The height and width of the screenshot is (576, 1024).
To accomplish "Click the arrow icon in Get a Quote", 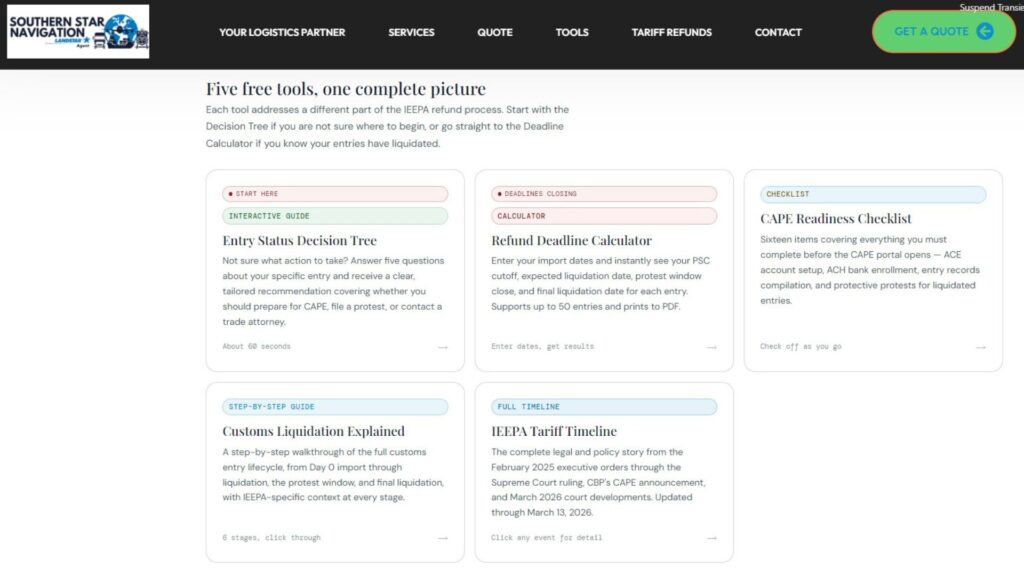I will tap(984, 31).
